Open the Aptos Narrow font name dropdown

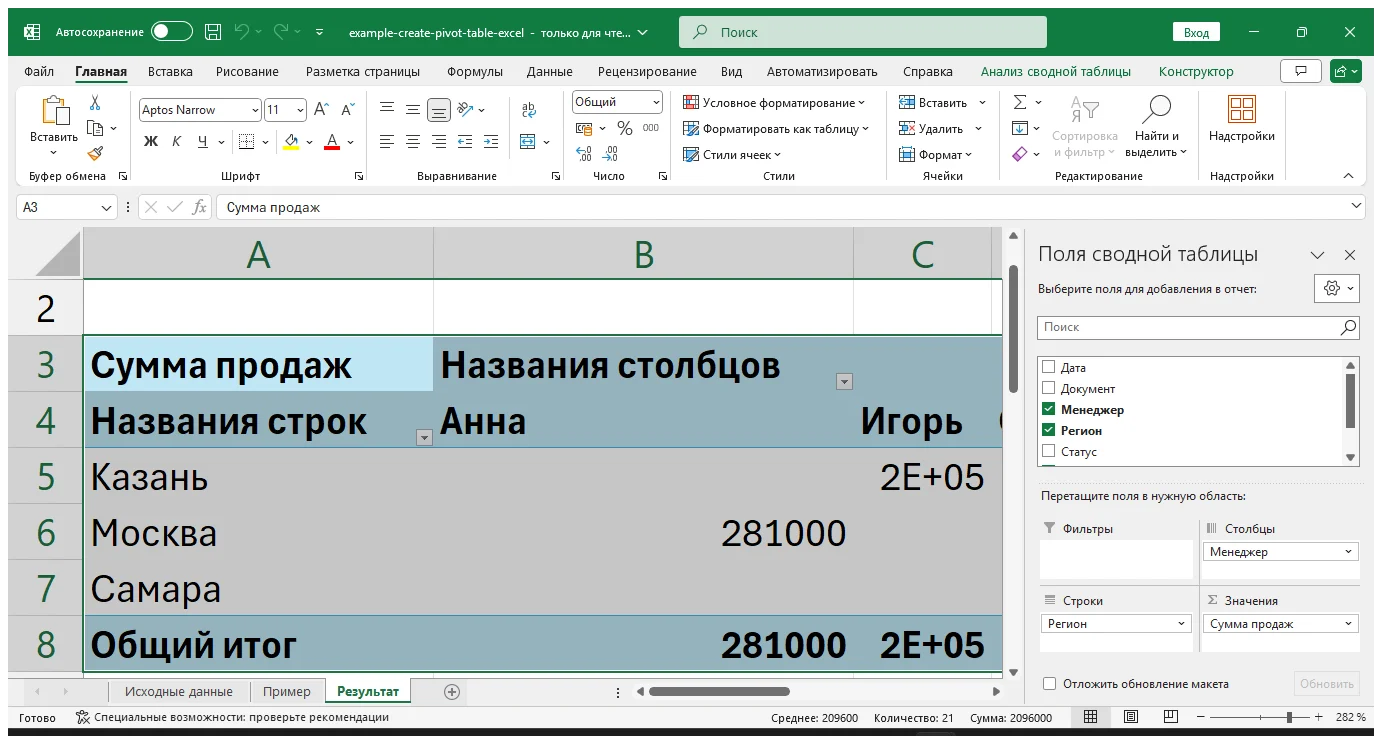click(x=255, y=110)
